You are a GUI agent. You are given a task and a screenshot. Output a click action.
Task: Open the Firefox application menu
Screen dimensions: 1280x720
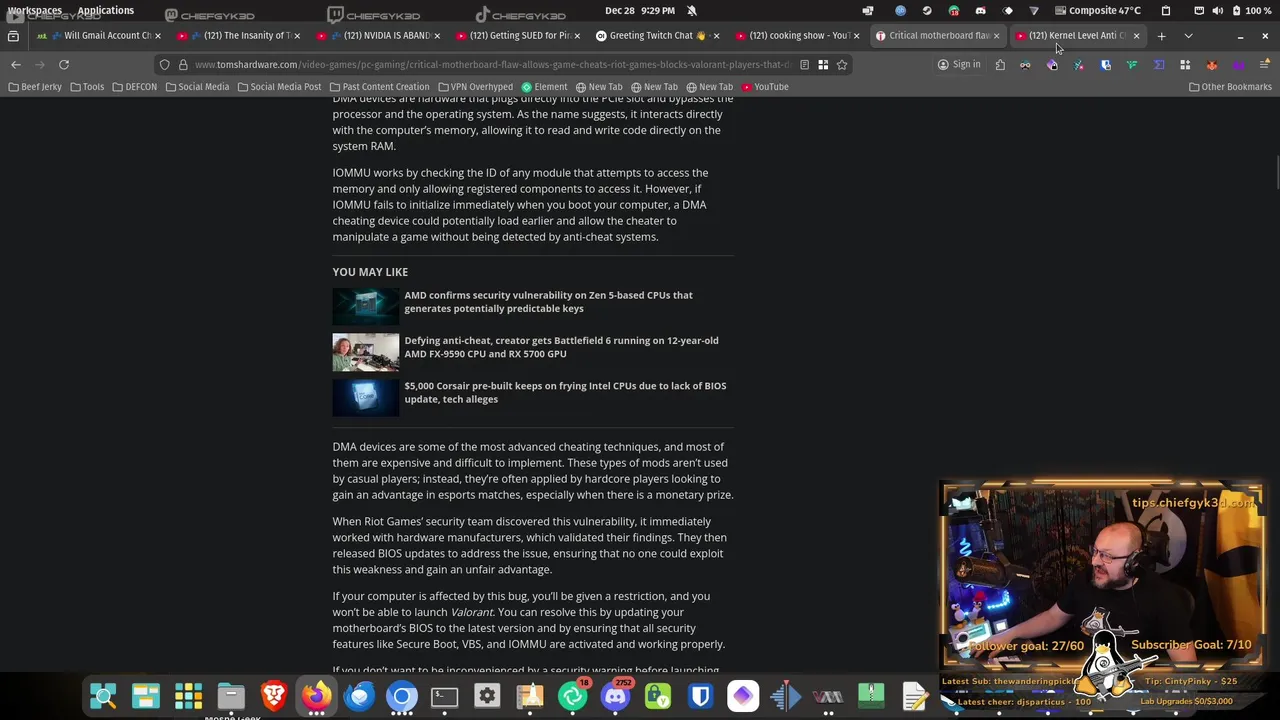click(x=1265, y=65)
